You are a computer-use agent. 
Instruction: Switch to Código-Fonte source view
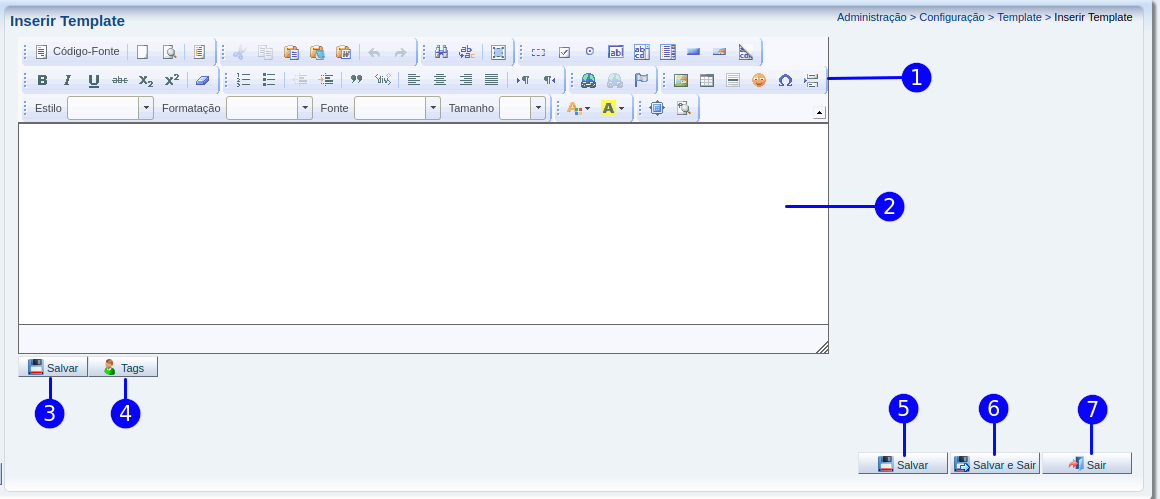coord(78,51)
